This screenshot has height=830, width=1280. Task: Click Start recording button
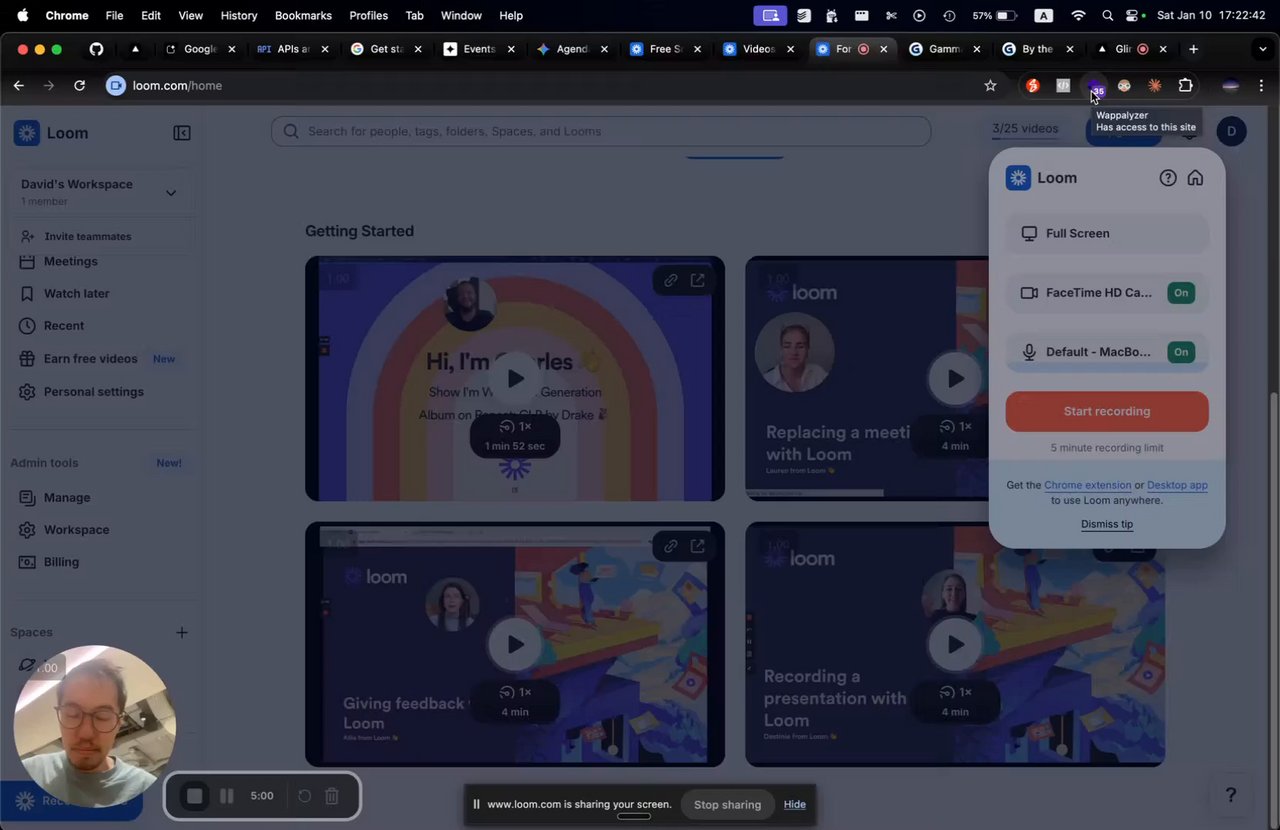pyautogui.click(x=1107, y=411)
